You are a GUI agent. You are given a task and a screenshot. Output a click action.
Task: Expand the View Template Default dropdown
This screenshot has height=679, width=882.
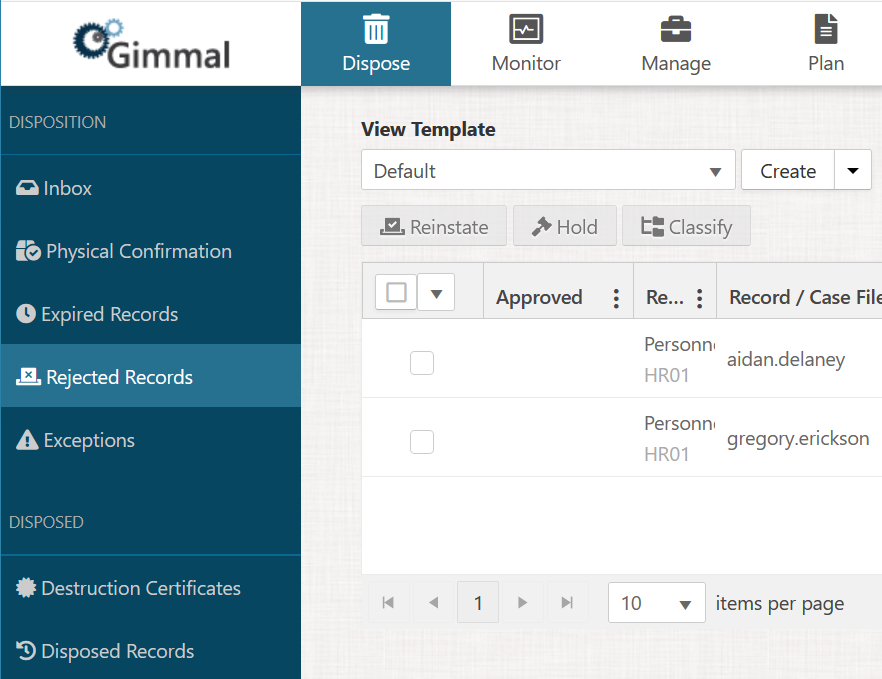(x=548, y=171)
